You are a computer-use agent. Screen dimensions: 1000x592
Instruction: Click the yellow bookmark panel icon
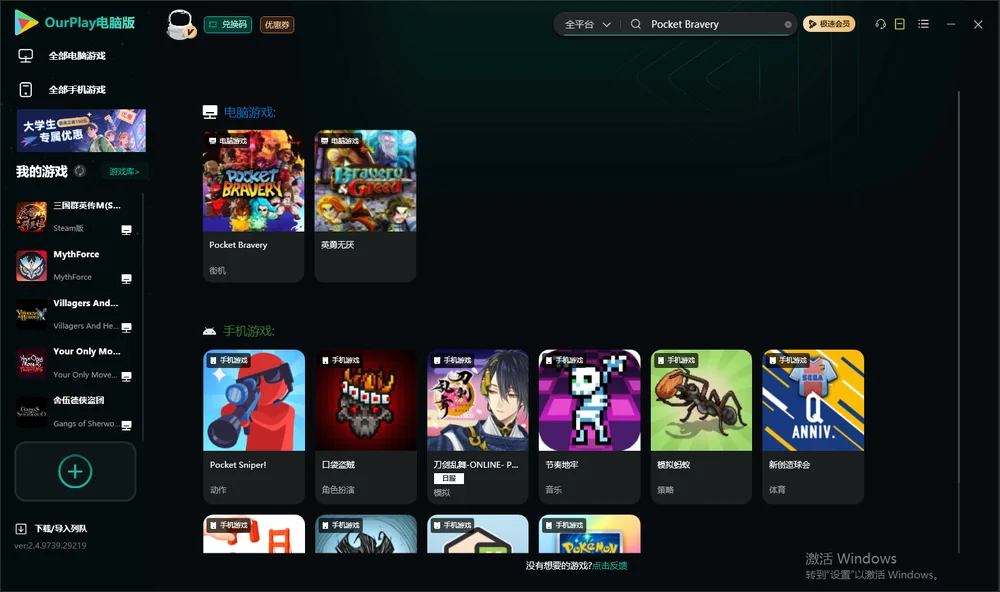pyautogui.click(x=900, y=24)
